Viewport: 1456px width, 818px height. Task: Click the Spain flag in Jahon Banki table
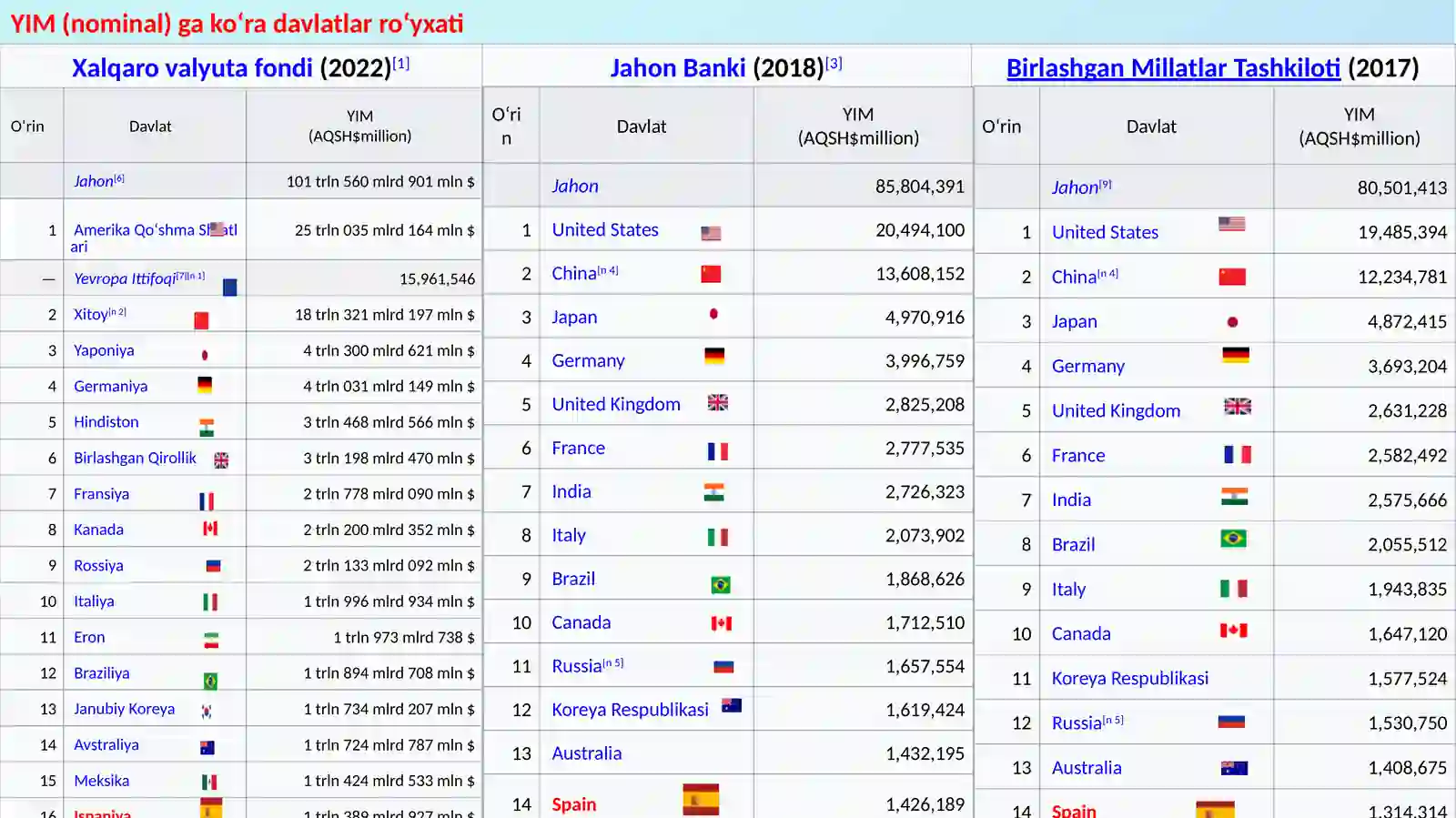pos(701,799)
